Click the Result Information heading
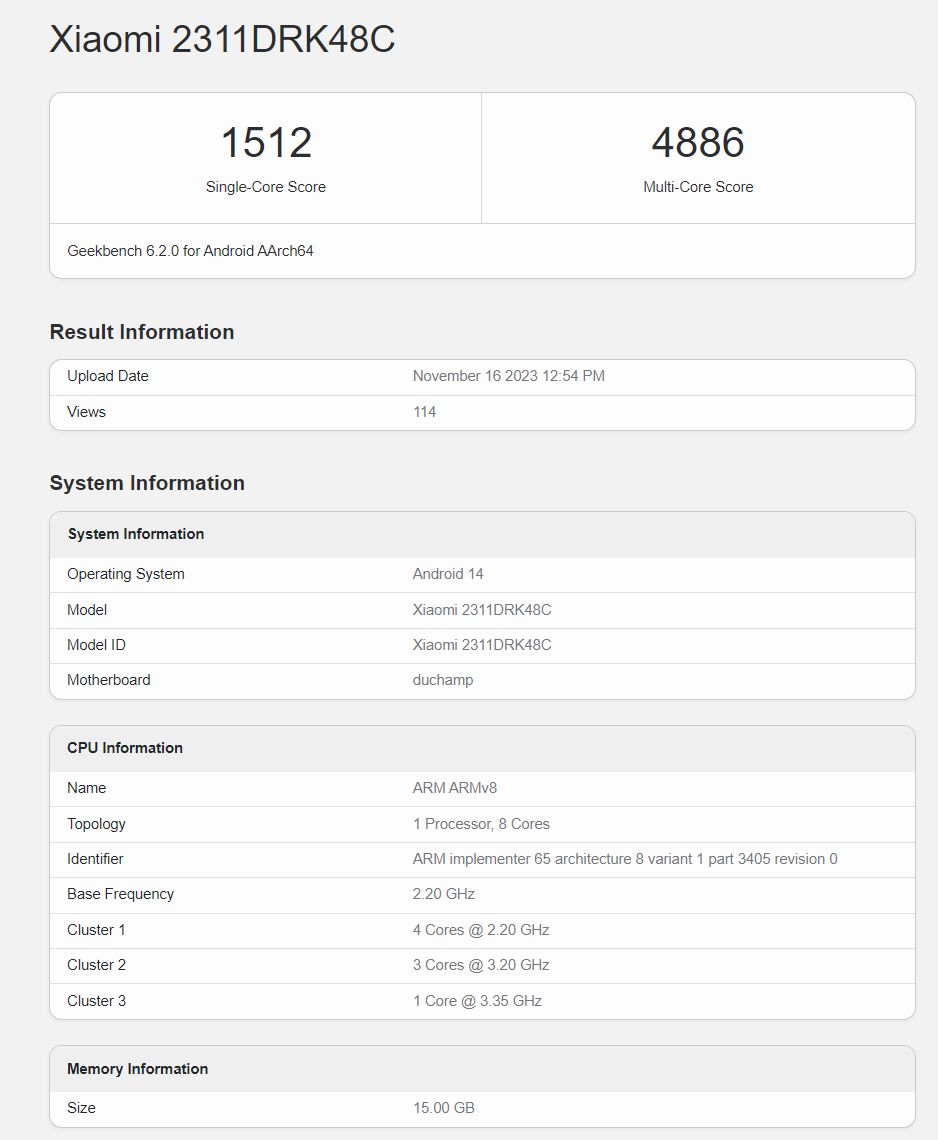 pos(142,332)
